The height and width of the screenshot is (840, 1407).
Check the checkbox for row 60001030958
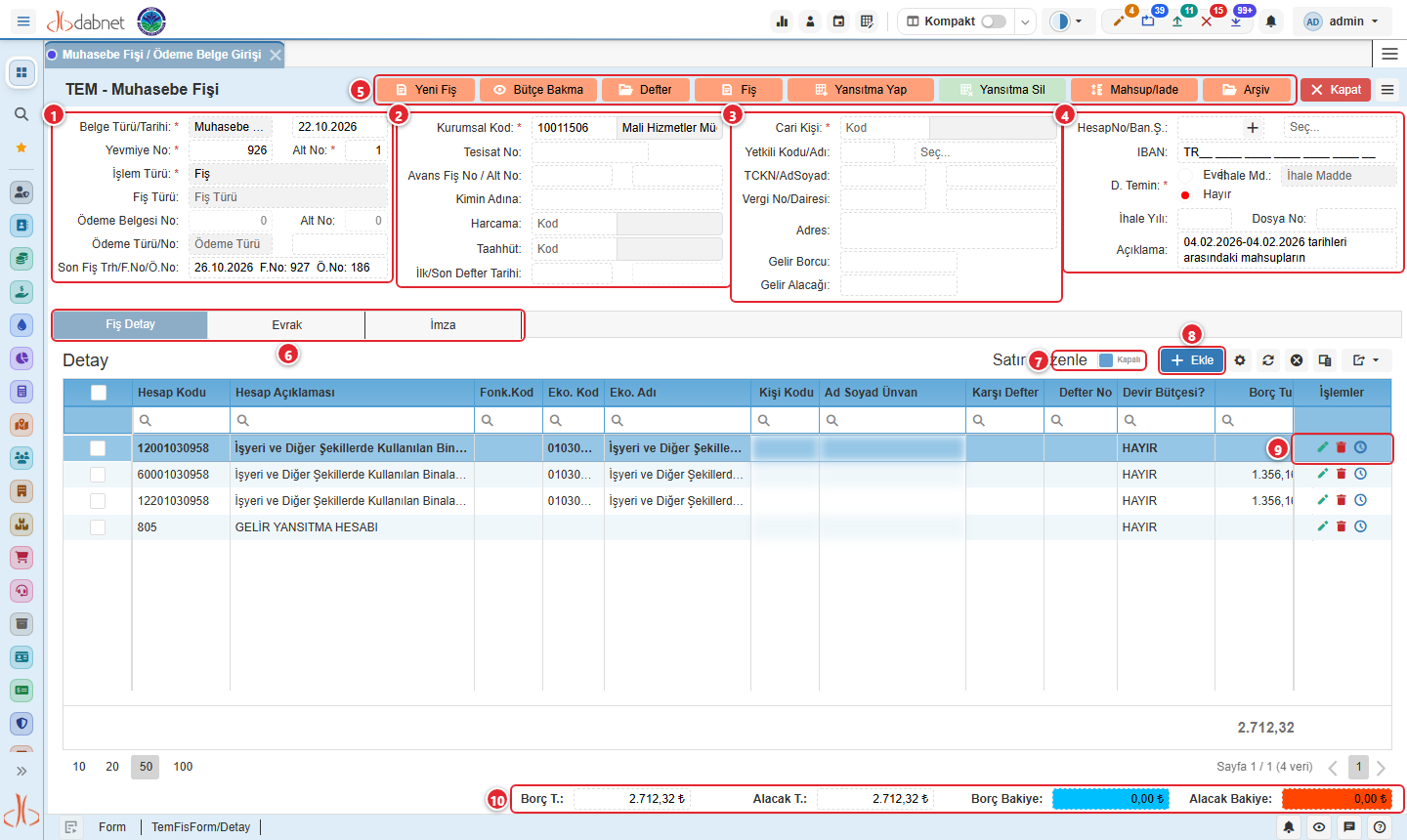click(98, 475)
